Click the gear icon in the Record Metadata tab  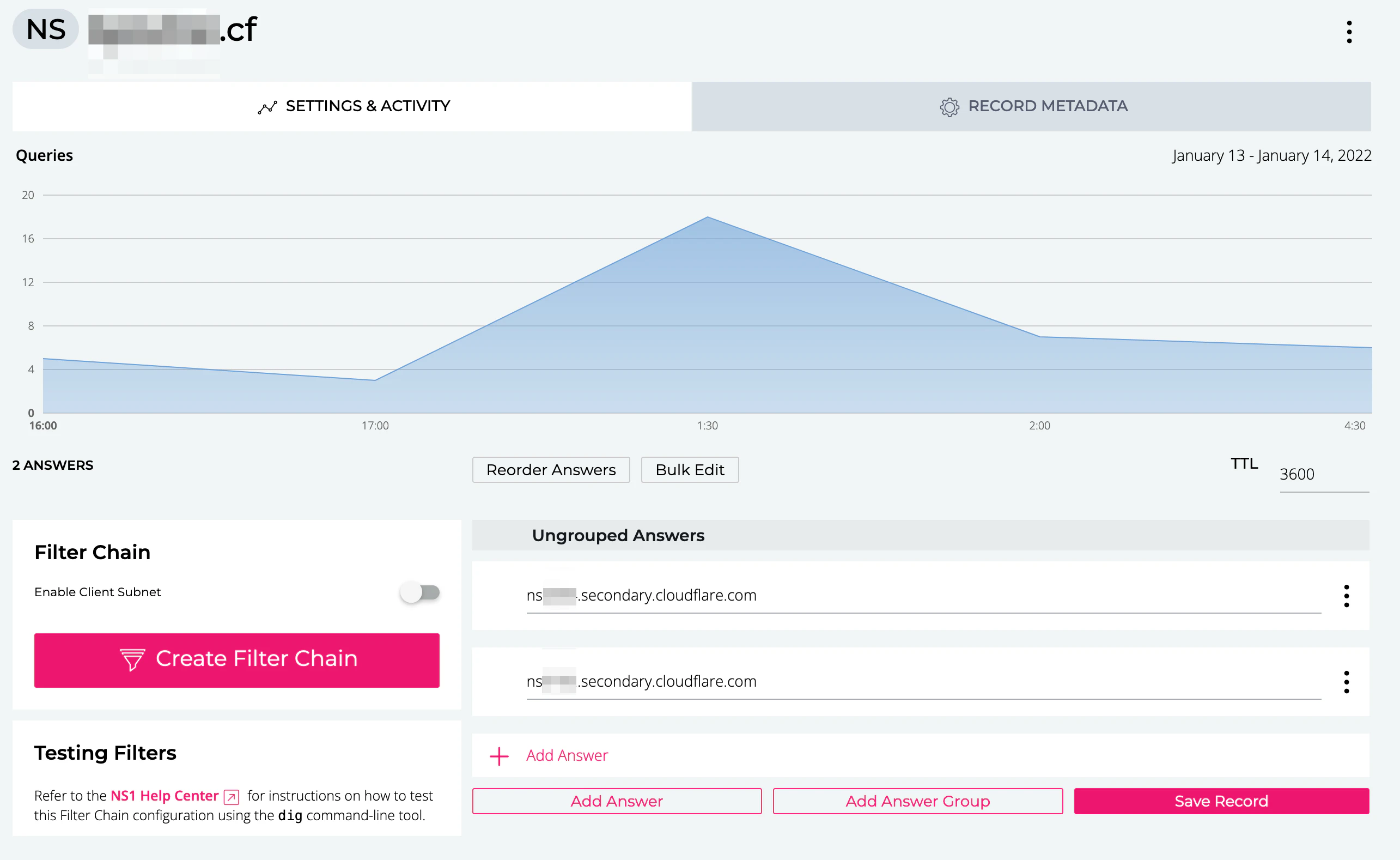click(949, 107)
